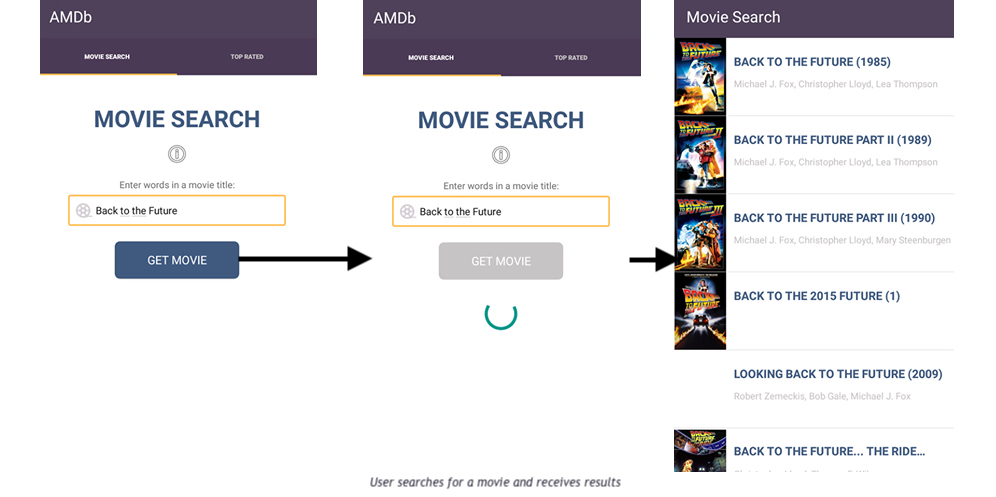Click the left screen 'Enter words in a movie title' label
The image size is (996, 497).
point(177,186)
